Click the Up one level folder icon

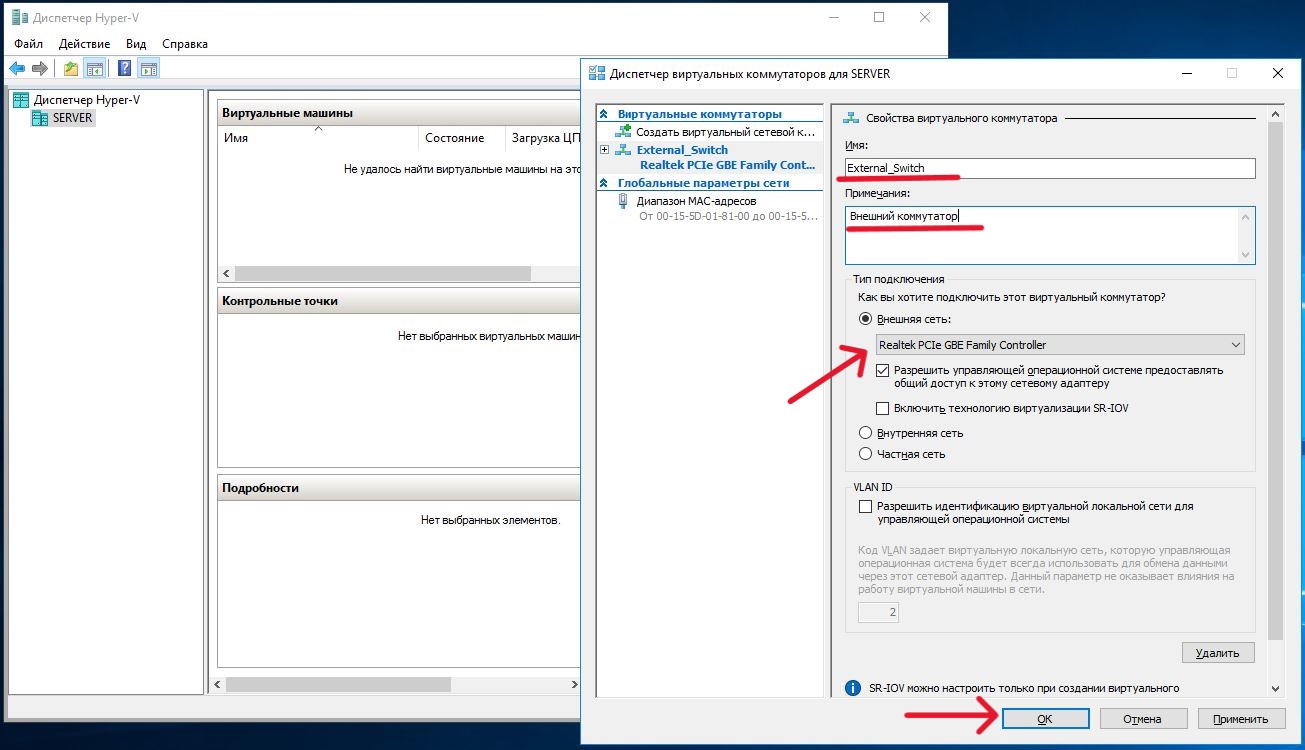pyautogui.click(x=71, y=69)
